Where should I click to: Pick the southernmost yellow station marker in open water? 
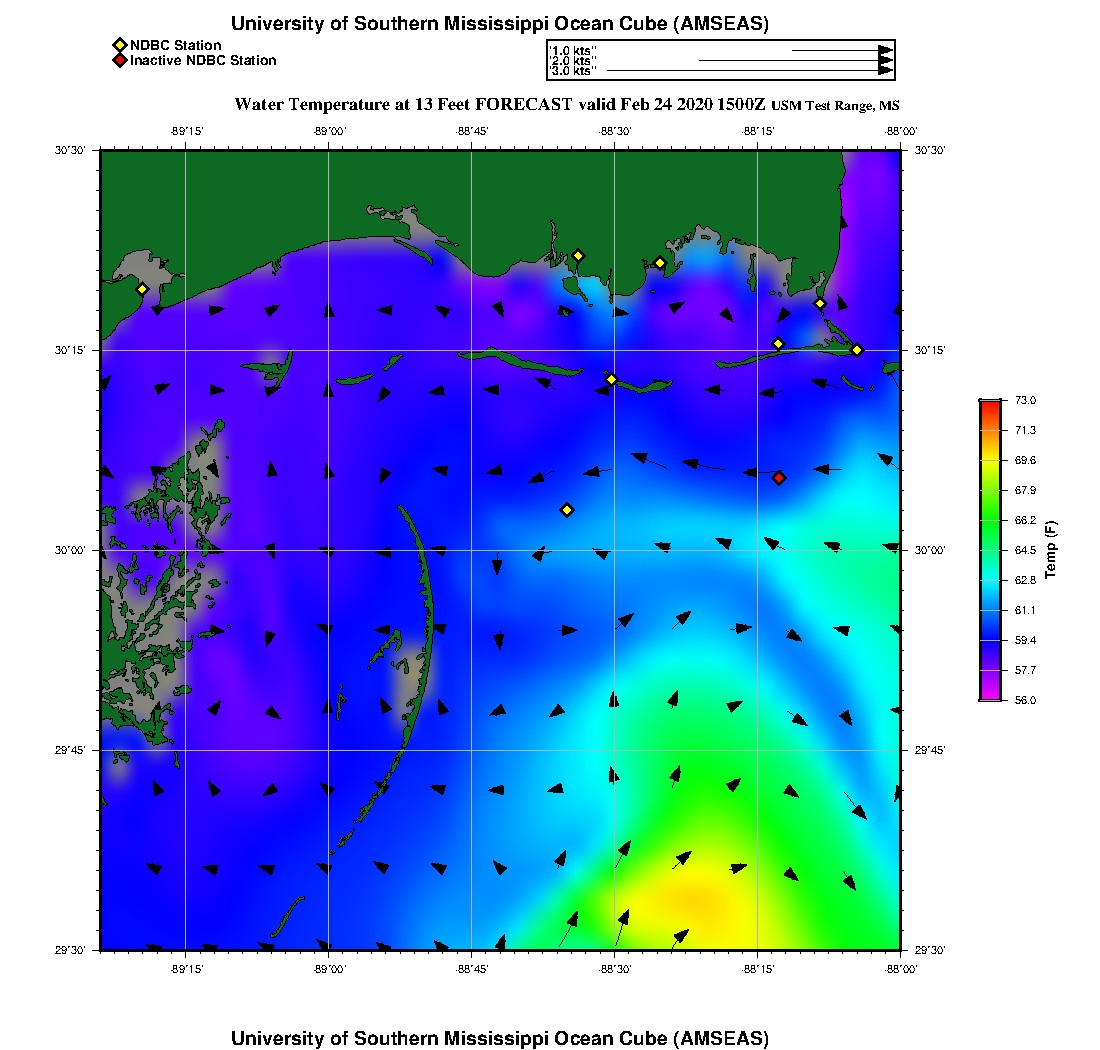[x=567, y=510]
